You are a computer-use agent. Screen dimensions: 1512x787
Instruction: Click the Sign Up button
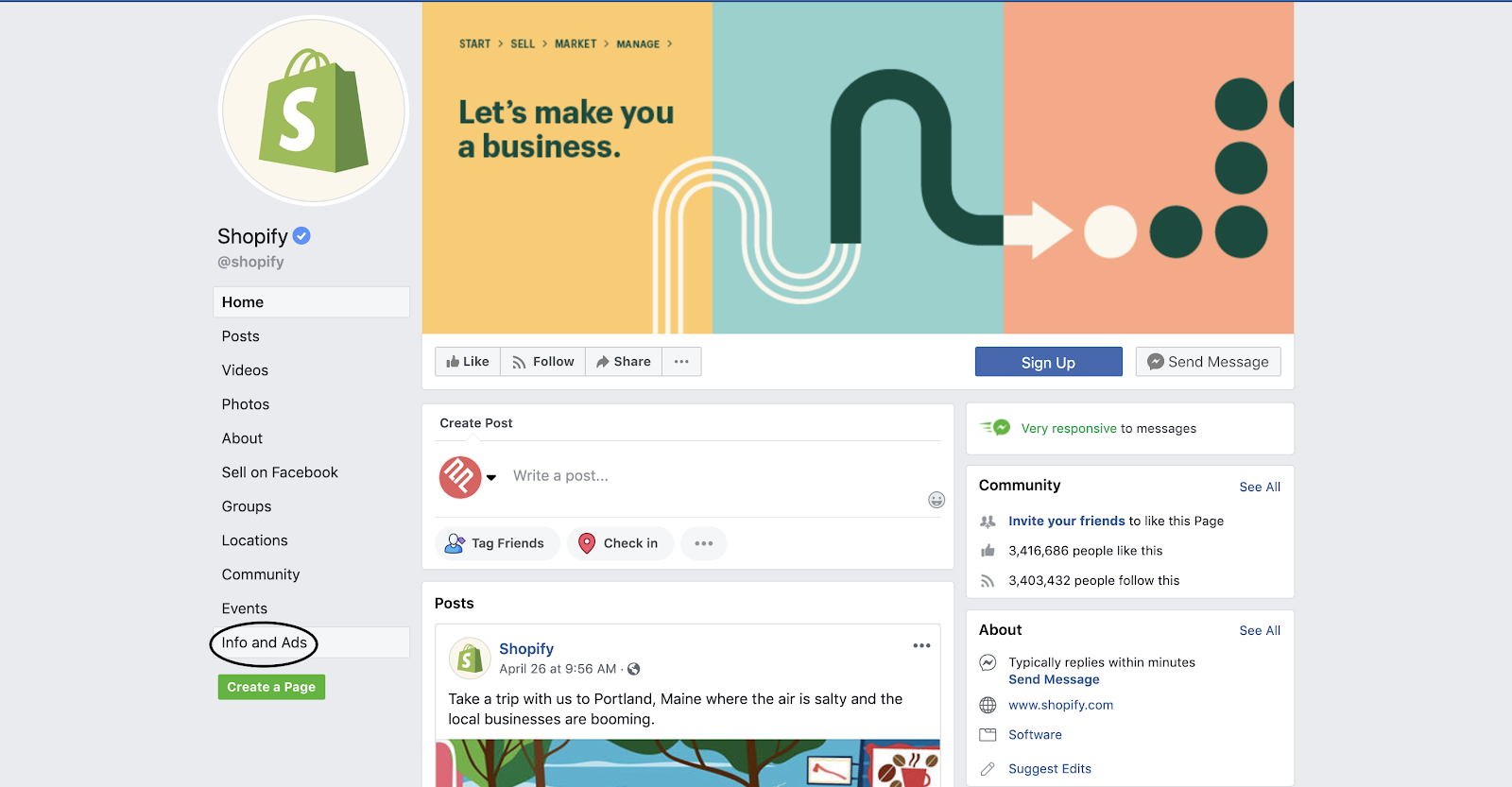coord(1049,362)
